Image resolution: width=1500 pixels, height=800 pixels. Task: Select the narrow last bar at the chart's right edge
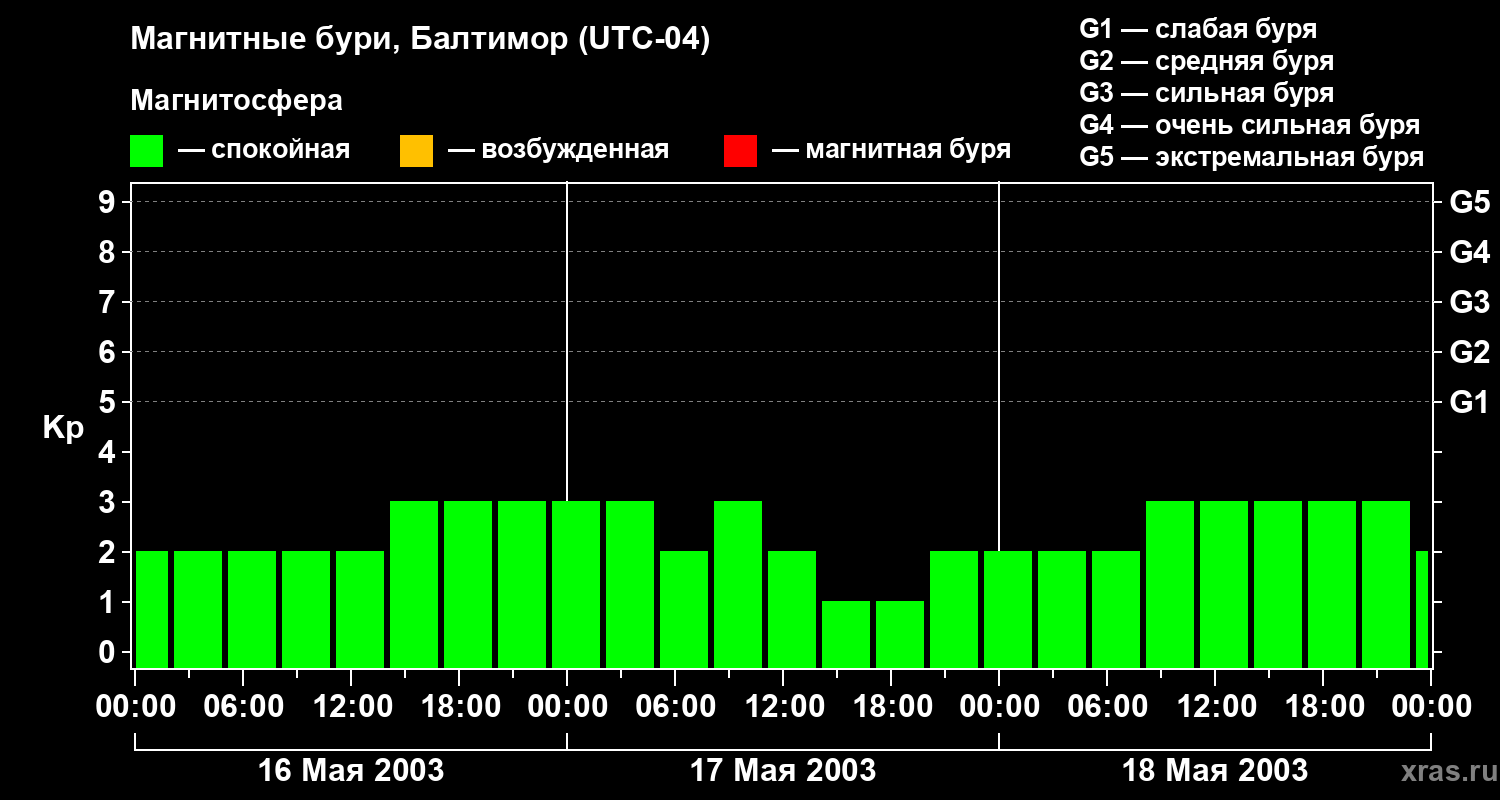(1421, 609)
